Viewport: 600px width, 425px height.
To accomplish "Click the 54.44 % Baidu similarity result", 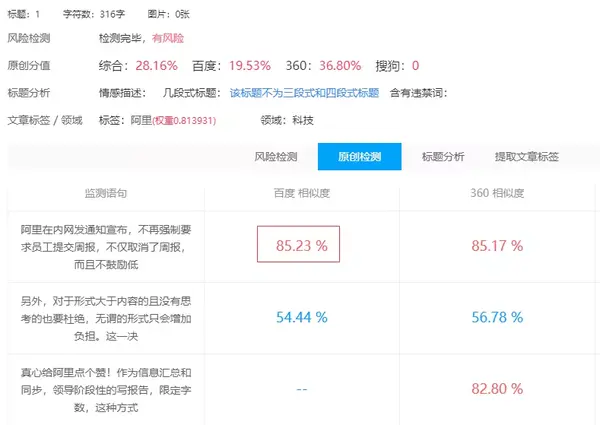I will pos(302,317).
